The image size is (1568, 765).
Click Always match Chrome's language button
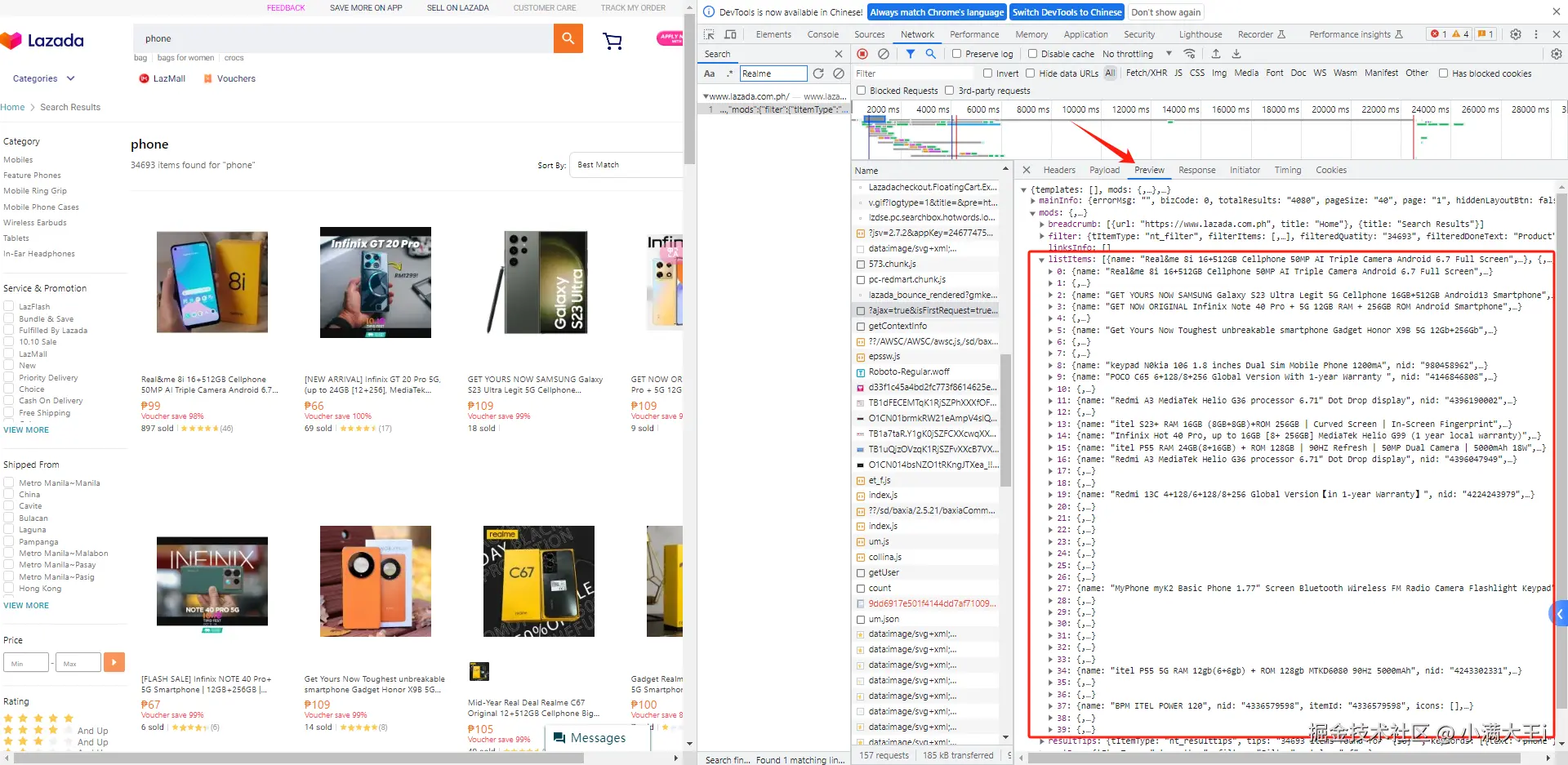pyautogui.click(x=937, y=12)
